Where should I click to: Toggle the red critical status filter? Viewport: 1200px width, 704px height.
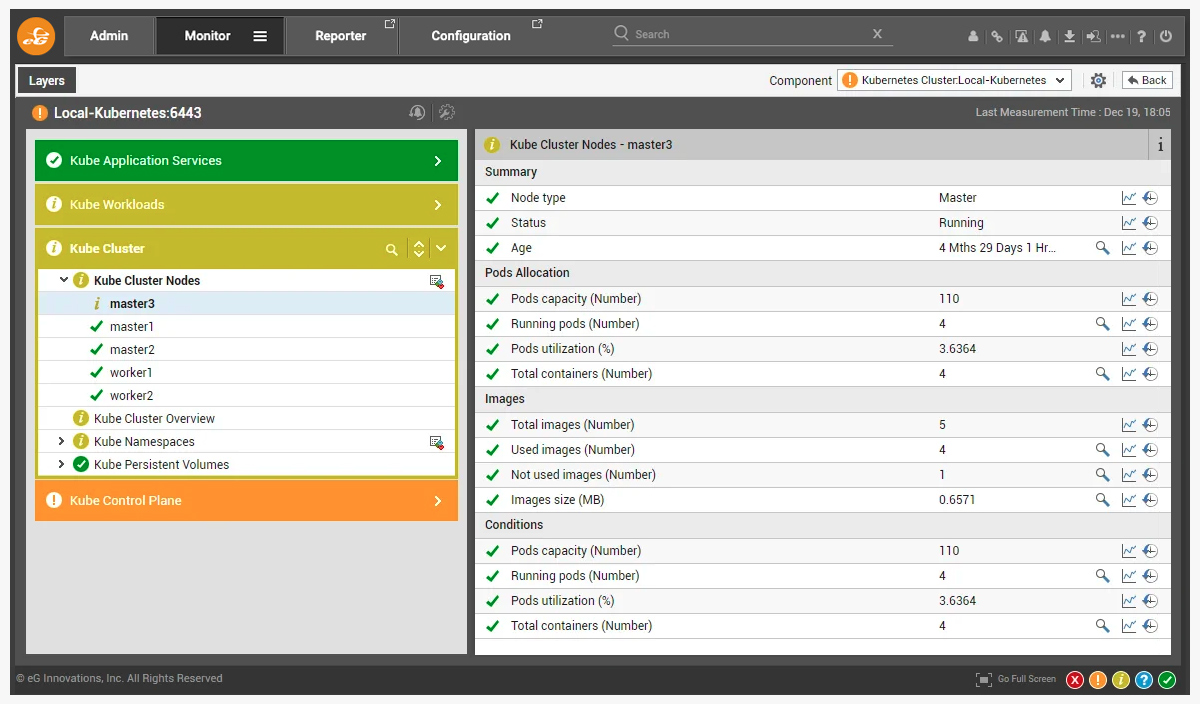point(1075,680)
